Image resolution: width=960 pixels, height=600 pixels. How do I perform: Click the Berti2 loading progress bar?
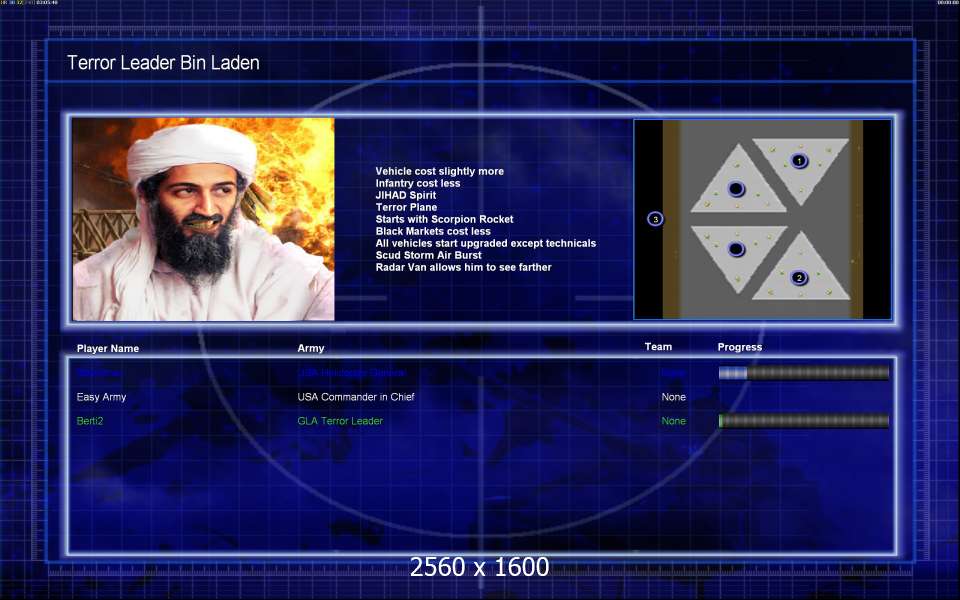pyautogui.click(x=804, y=421)
